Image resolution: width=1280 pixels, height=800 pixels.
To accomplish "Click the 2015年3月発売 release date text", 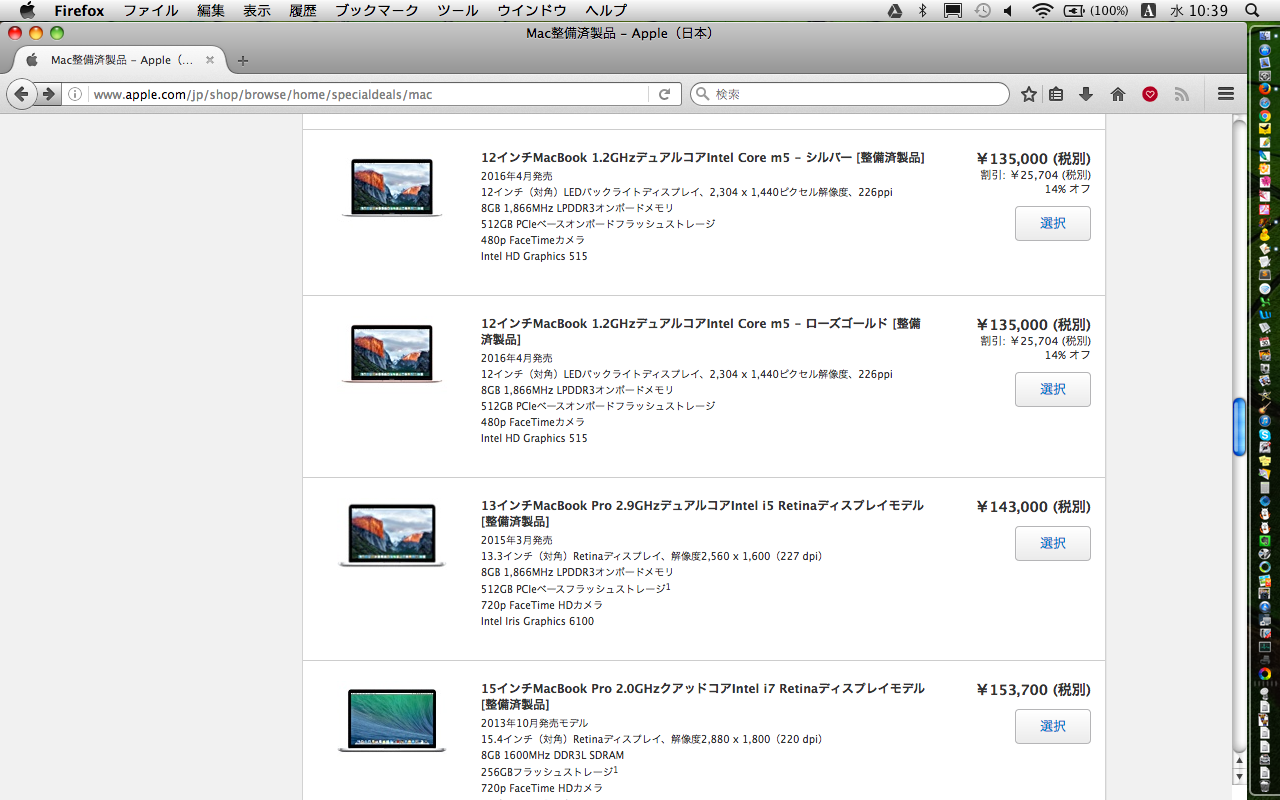I will pyautogui.click(x=516, y=540).
